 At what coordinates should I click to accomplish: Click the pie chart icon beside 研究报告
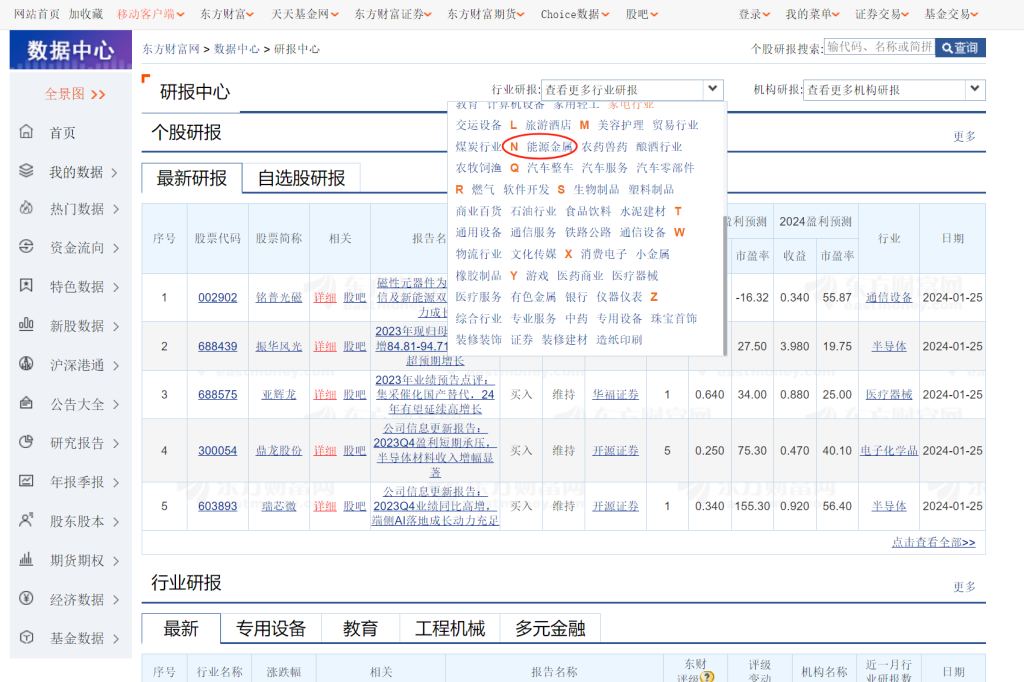pos(27,443)
